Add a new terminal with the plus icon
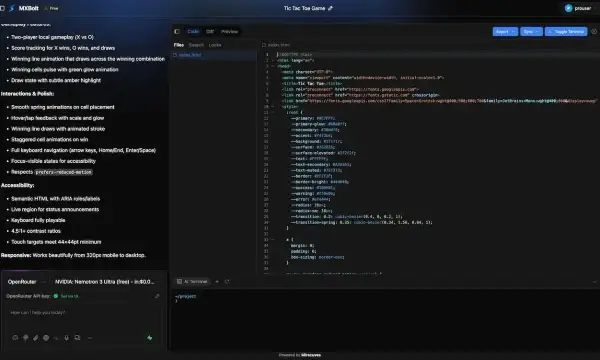 click(x=217, y=282)
